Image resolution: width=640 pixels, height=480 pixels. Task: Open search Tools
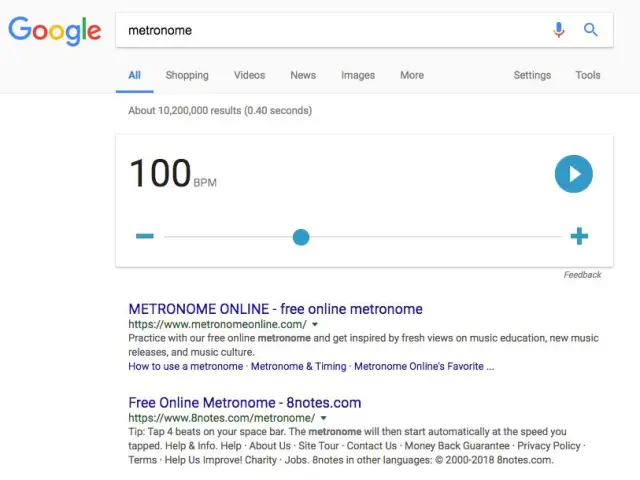click(x=588, y=75)
